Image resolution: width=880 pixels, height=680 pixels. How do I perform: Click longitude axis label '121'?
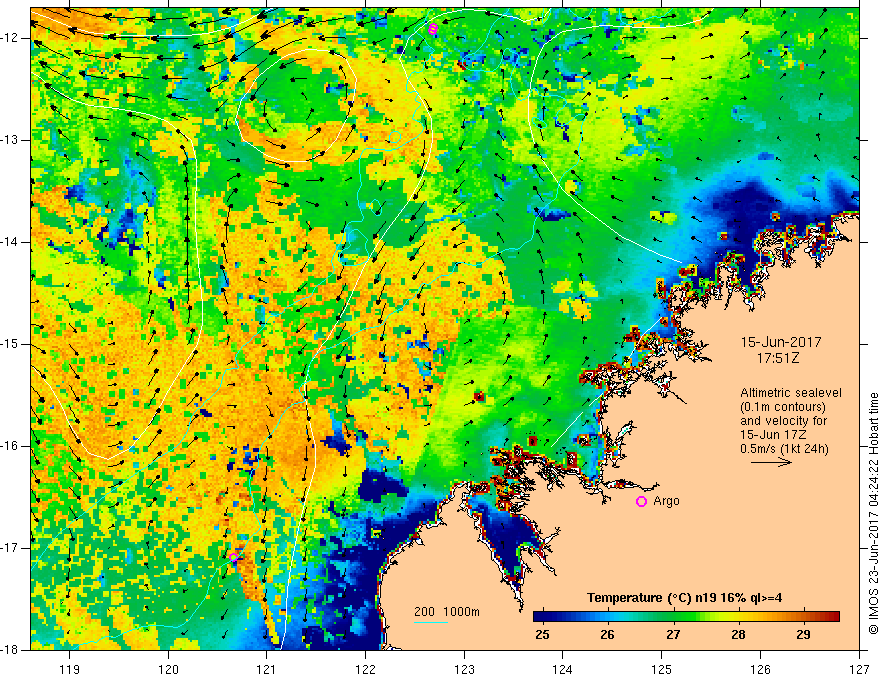pyautogui.click(x=267, y=670)
